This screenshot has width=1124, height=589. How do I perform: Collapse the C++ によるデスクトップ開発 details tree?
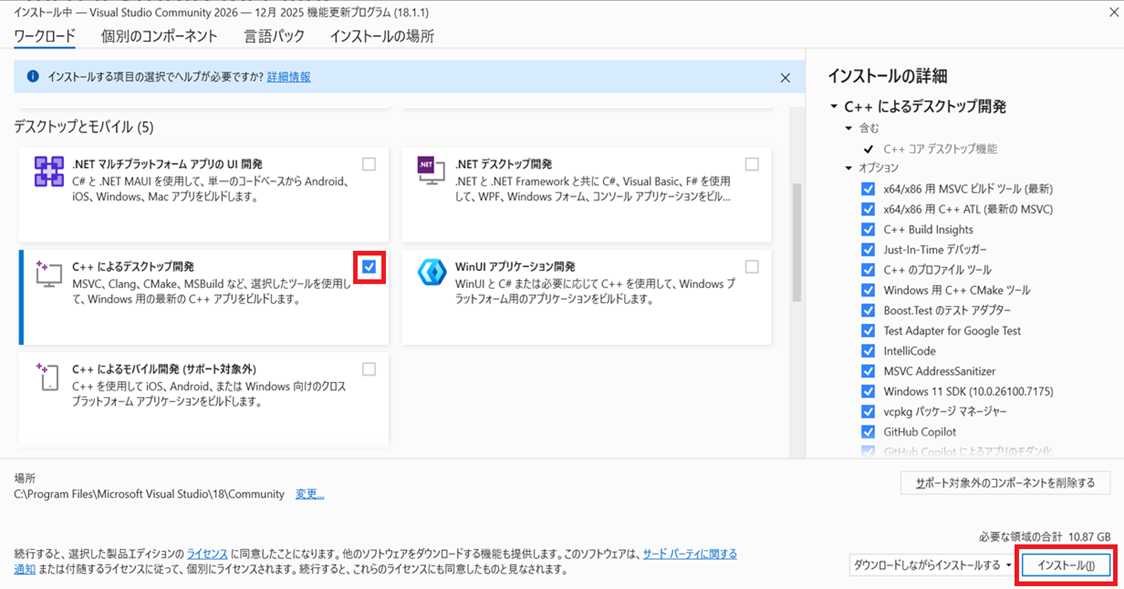click(x=833, y=107)
